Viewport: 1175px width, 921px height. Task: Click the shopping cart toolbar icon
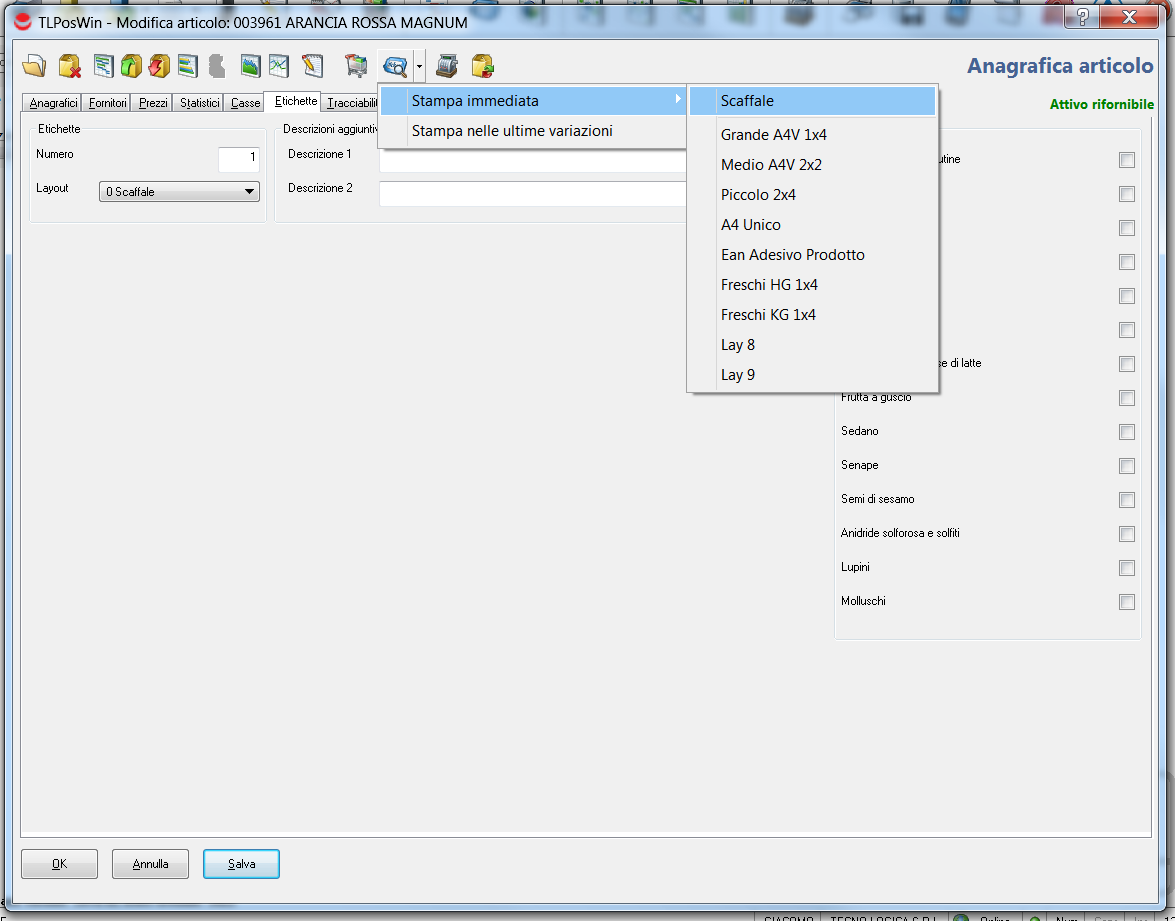(x=356, y=67)
